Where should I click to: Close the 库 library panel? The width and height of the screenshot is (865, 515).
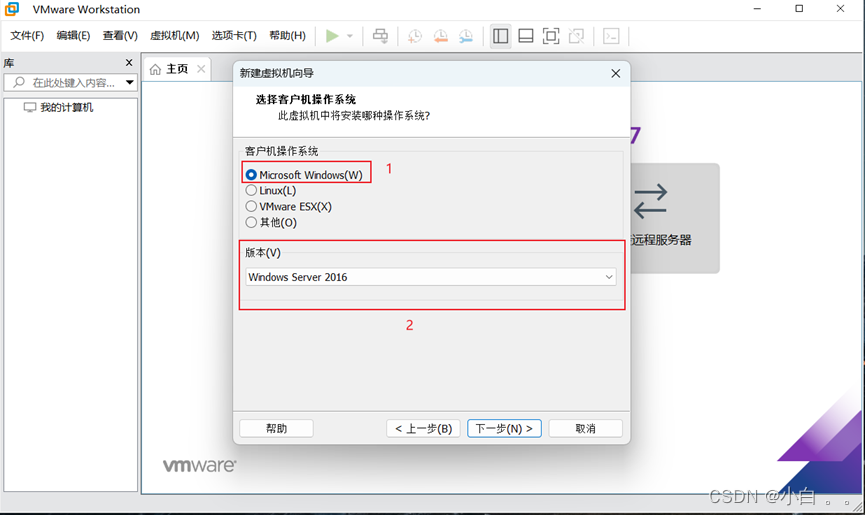[129, 63]
